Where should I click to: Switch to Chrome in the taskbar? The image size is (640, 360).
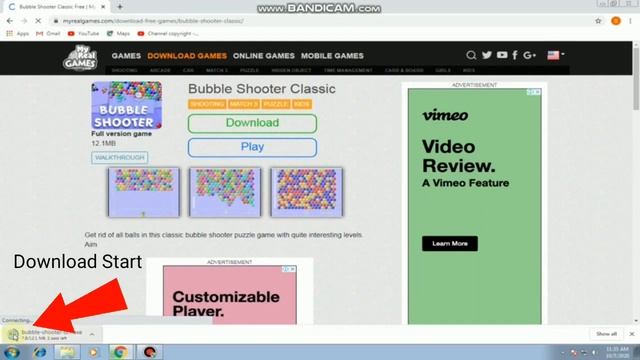(x=120, y=352)
